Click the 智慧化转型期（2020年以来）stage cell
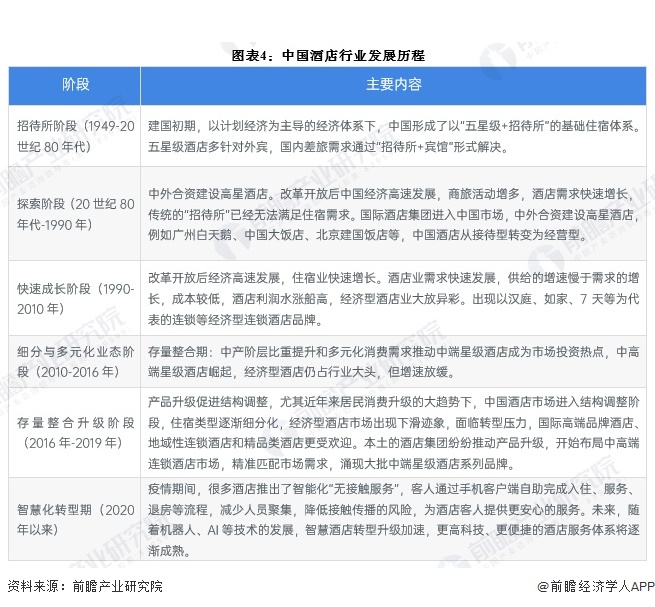The width and height of the screenshot is (655, 607). click(75, 519)
